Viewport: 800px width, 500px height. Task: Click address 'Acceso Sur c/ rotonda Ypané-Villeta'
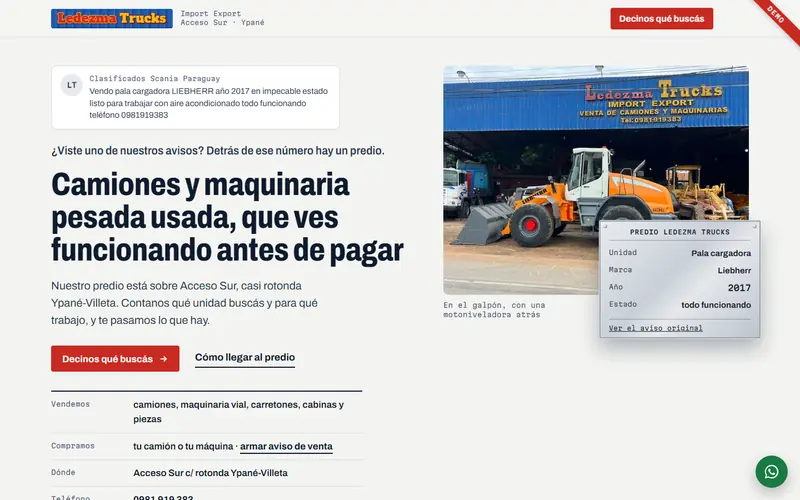point(210,473)
